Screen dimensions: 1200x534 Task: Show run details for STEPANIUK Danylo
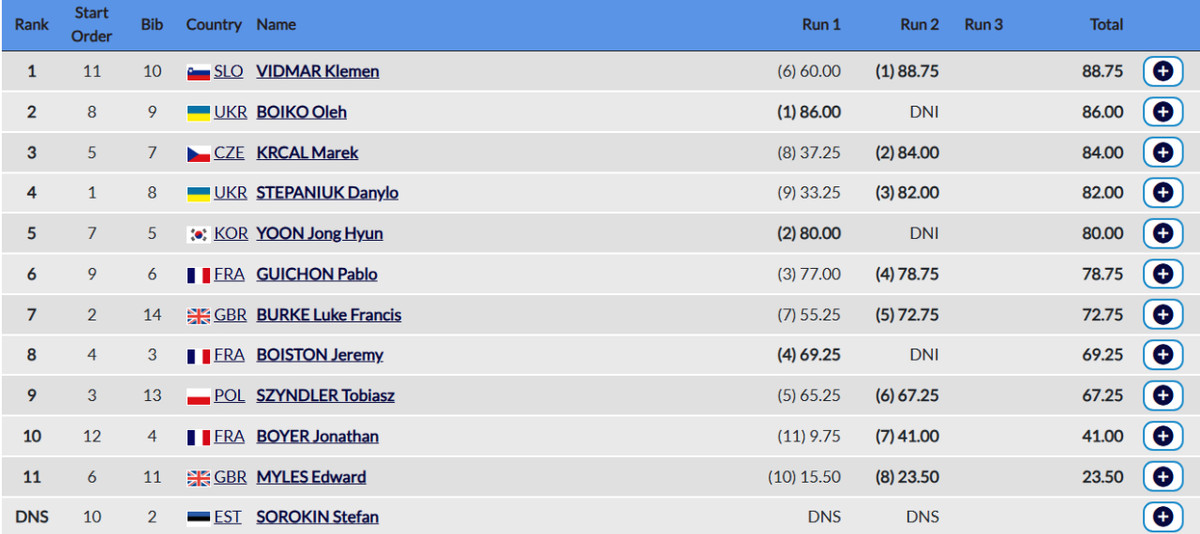click(1162, 193)
